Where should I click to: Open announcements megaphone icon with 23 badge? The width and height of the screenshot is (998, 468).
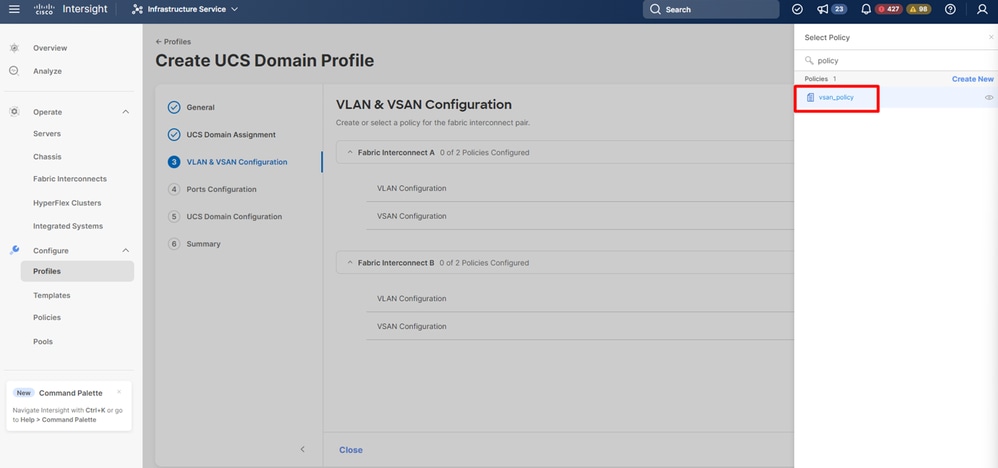[823, 9]
